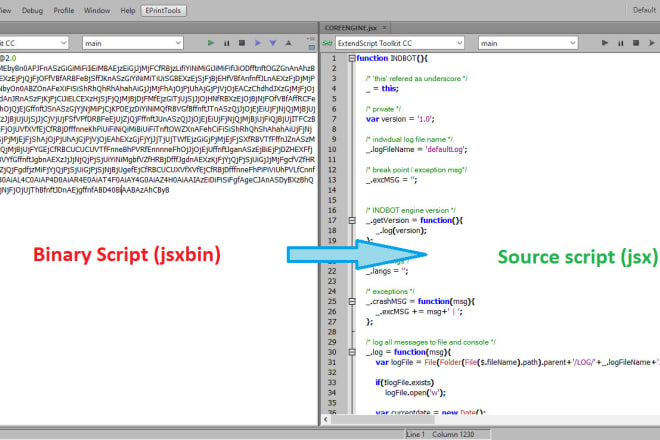The image size is (660, 440).
Task: Click line number 13 in gutter
Action: (332, 180)
